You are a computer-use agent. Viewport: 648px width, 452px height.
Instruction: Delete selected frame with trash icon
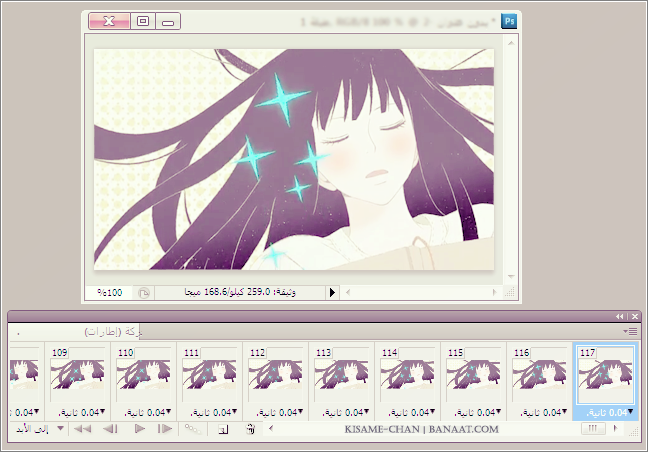(x=250, y=428)
